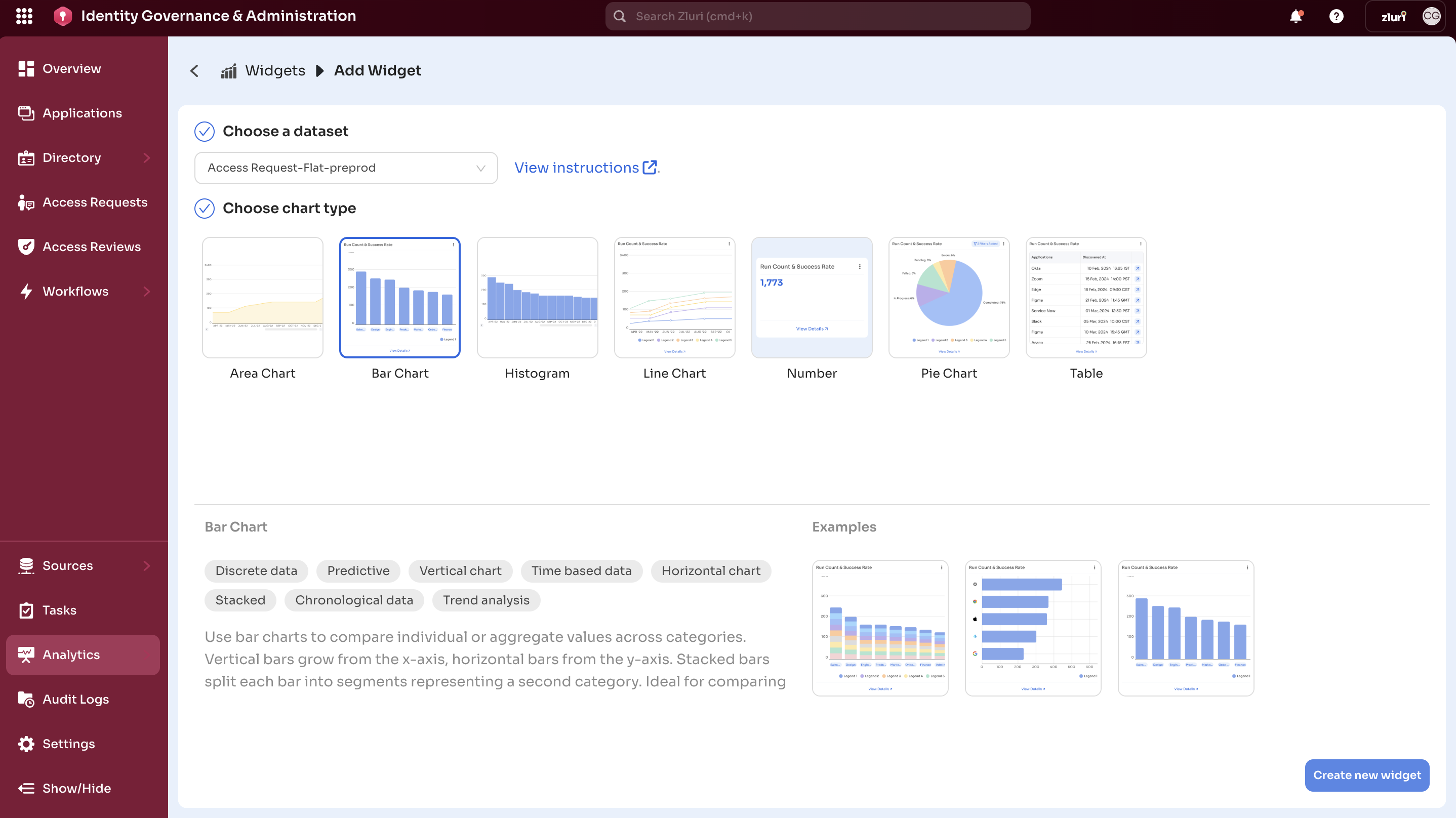The image size is (1456, 818).
Task: Click the Time based data tag
Action: (x=581, y=571)
